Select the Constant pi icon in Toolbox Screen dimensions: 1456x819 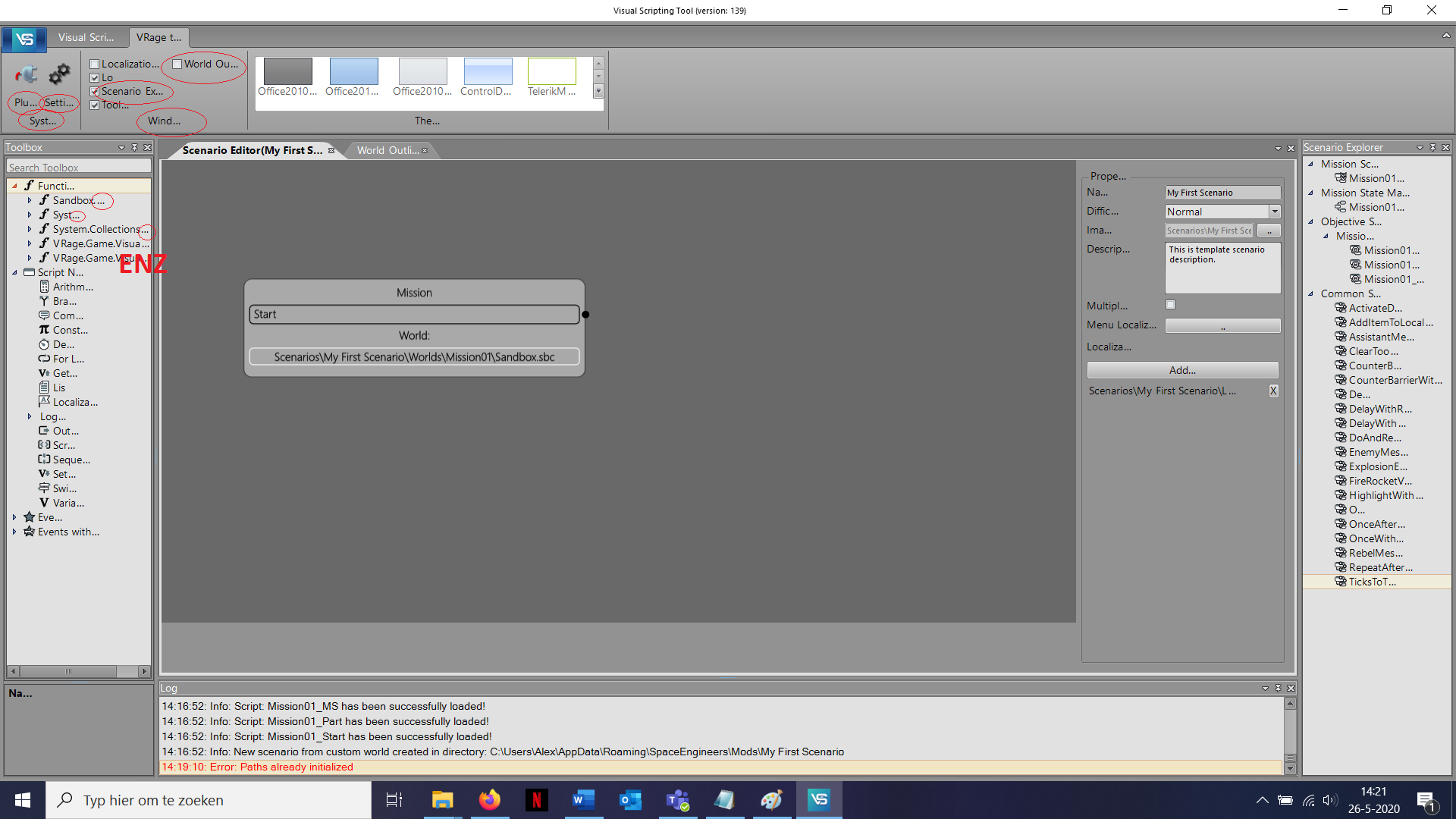44,330
